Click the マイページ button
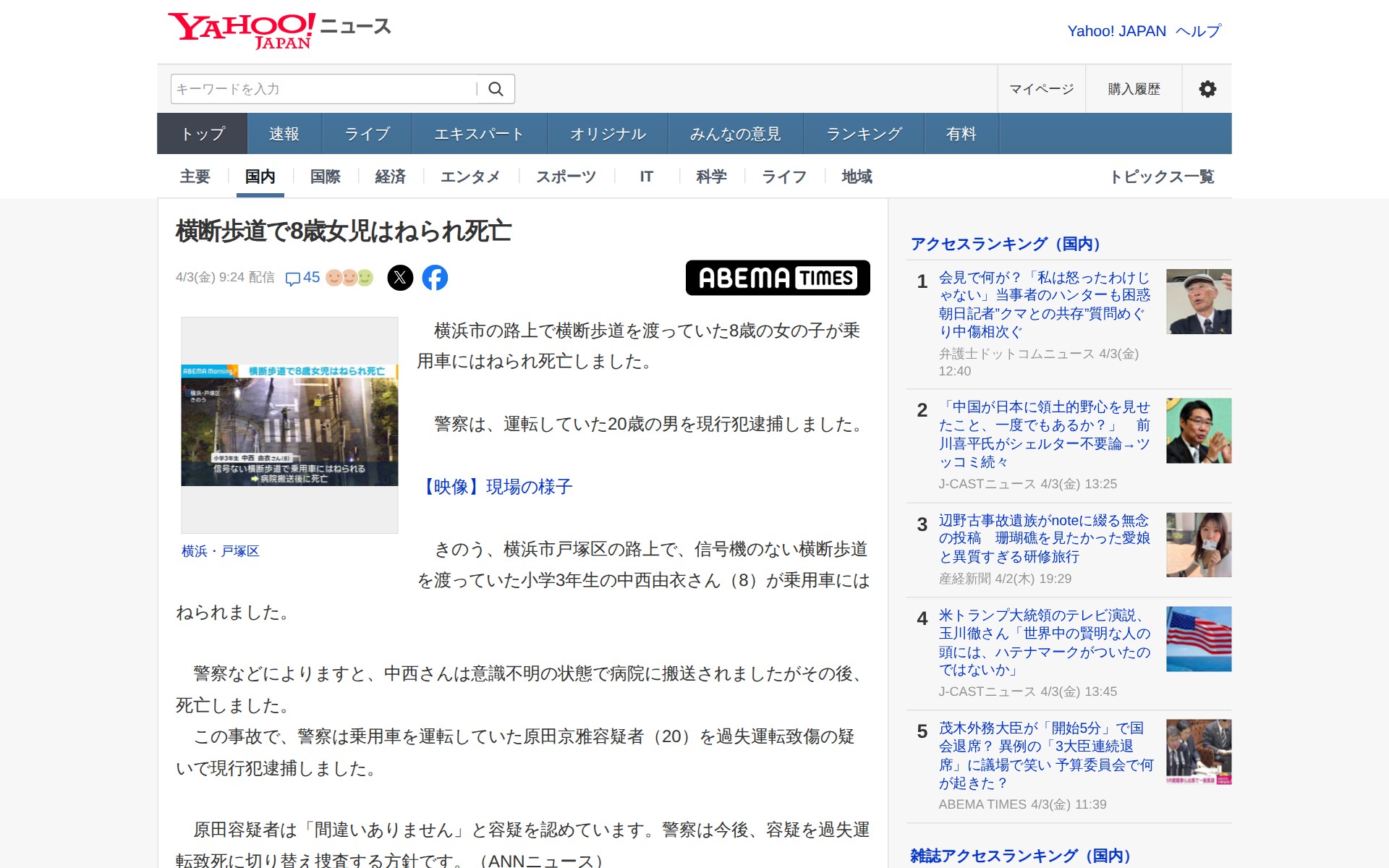 [x=1041, y=89]
